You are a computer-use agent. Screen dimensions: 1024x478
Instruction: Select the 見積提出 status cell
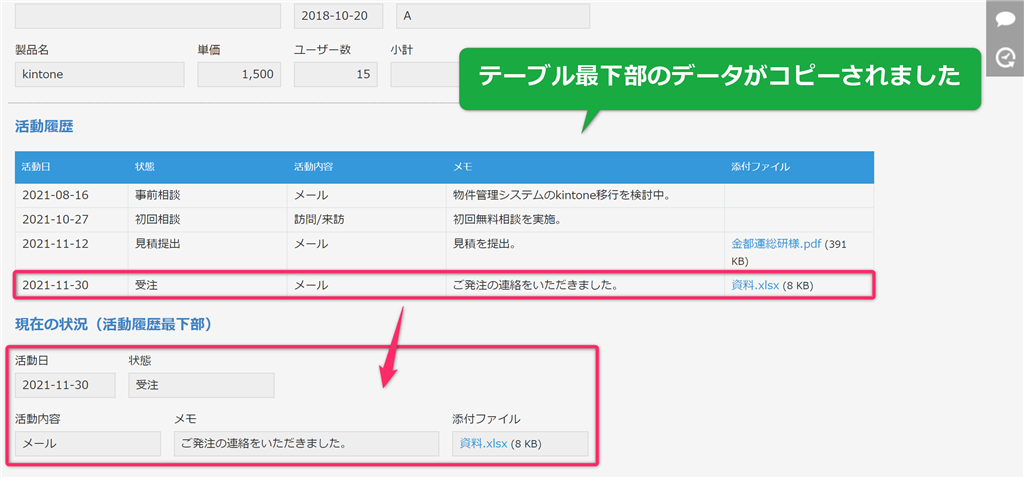[207, 251]
